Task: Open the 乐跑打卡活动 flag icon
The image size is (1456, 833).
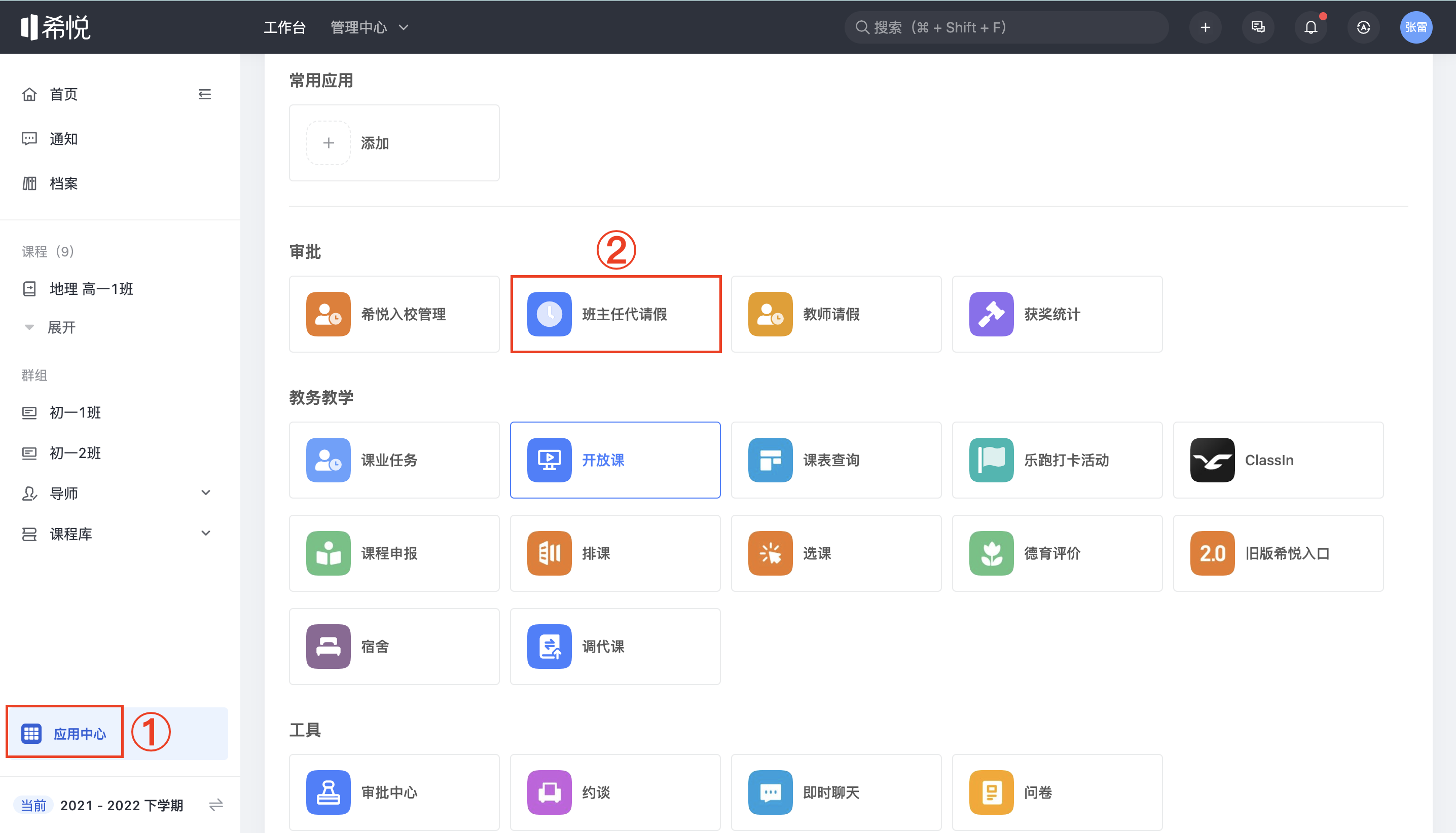Action: tap(991, 460)
